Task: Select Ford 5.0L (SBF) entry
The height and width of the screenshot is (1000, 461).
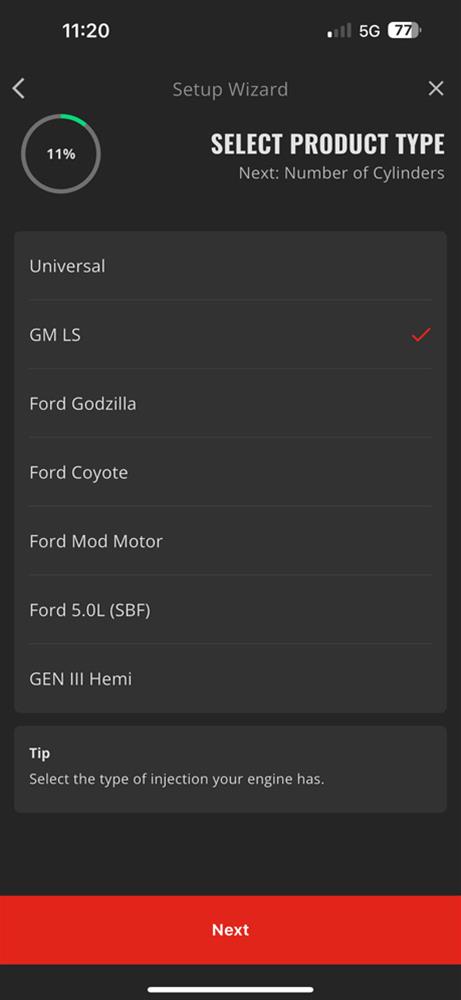Action: pyautogui.click(x=230, y=610)
